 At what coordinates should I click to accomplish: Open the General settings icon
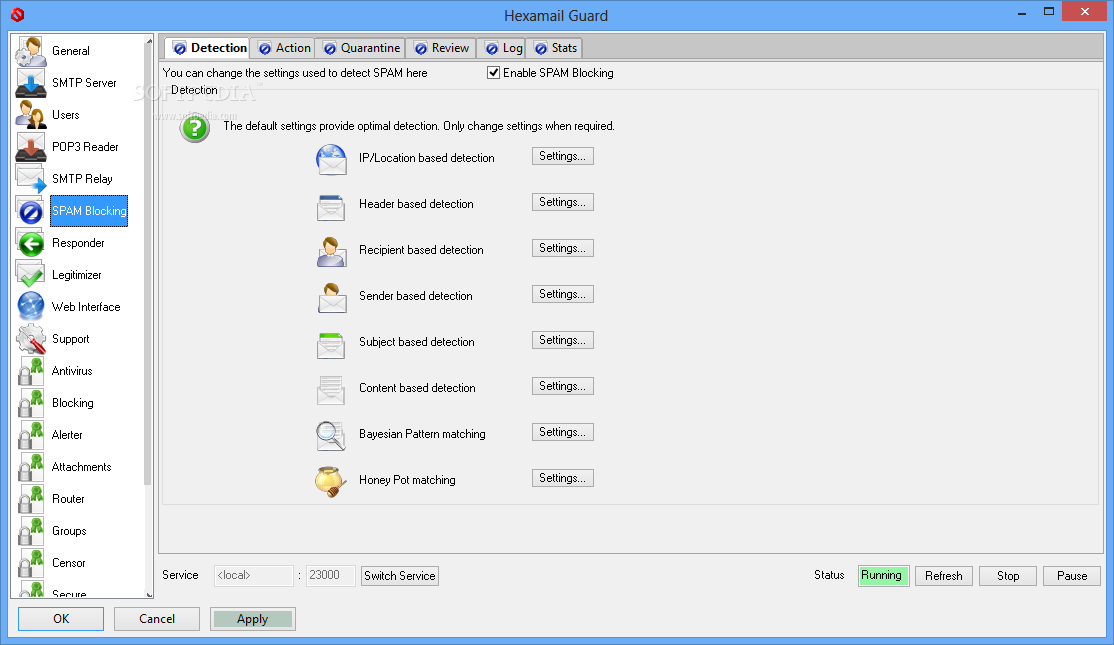pos(31,51)
